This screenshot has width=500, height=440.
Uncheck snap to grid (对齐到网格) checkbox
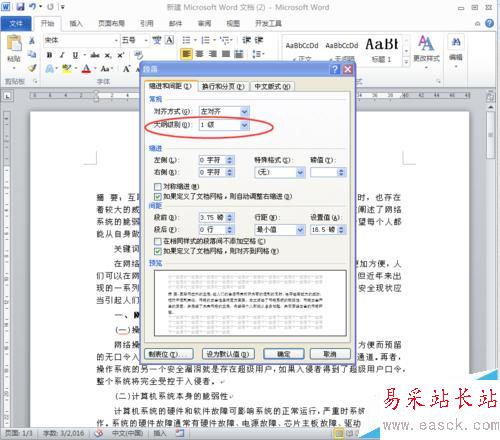click(158, 251)
